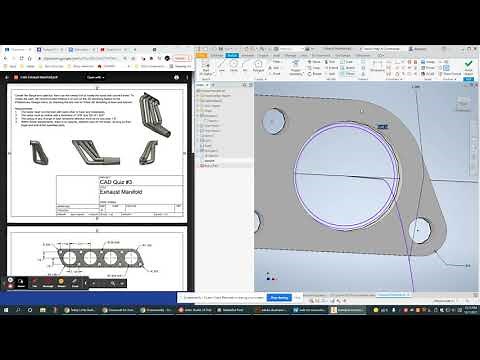Select the Offset tool
The height and width of the screenshot is (360, 480).
click(x=348, y=74)
